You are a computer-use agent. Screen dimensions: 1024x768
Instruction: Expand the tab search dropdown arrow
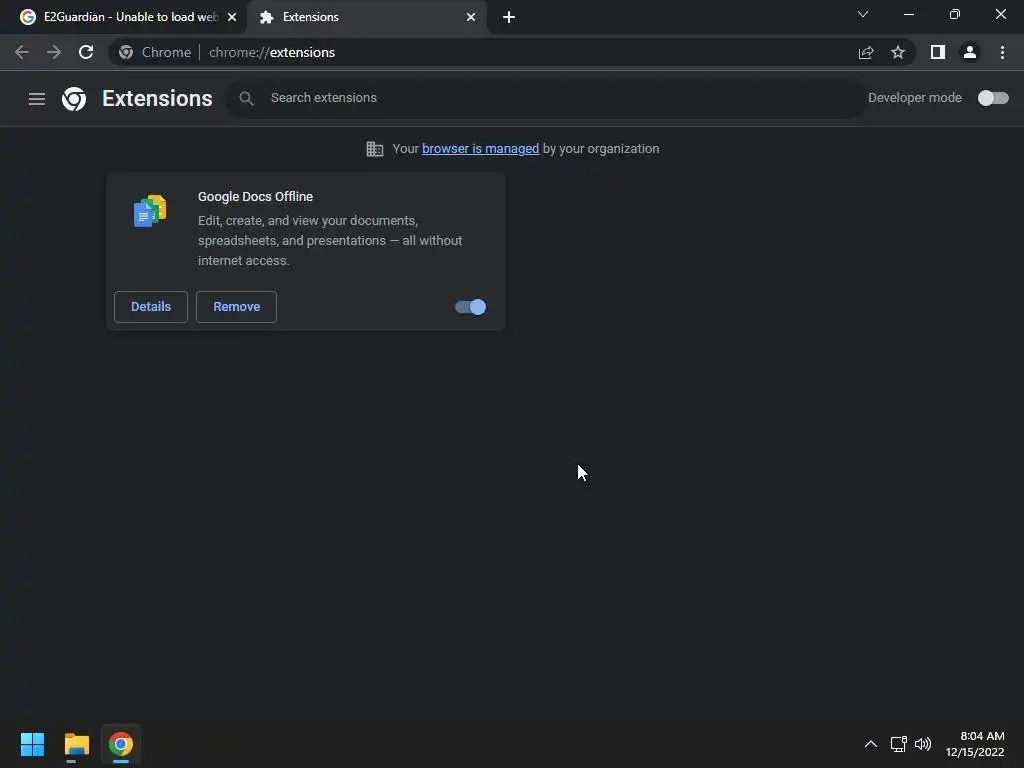pyautogui.click(x=863, y=14)
